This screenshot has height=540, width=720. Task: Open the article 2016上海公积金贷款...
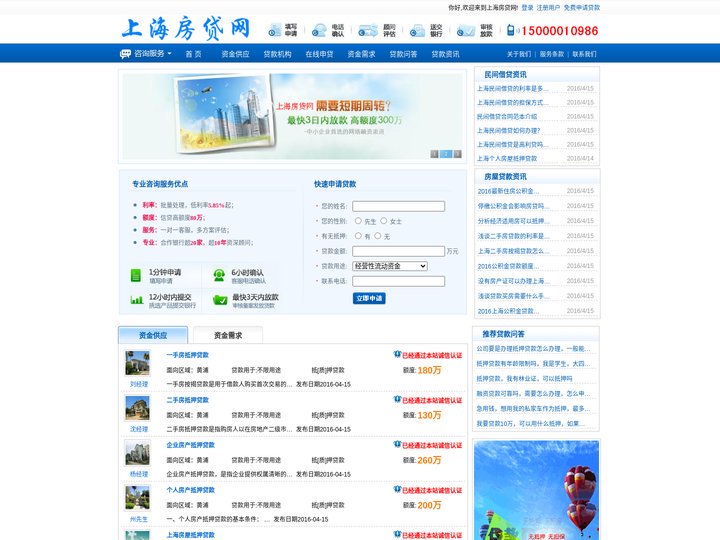[x=508, y=311]
